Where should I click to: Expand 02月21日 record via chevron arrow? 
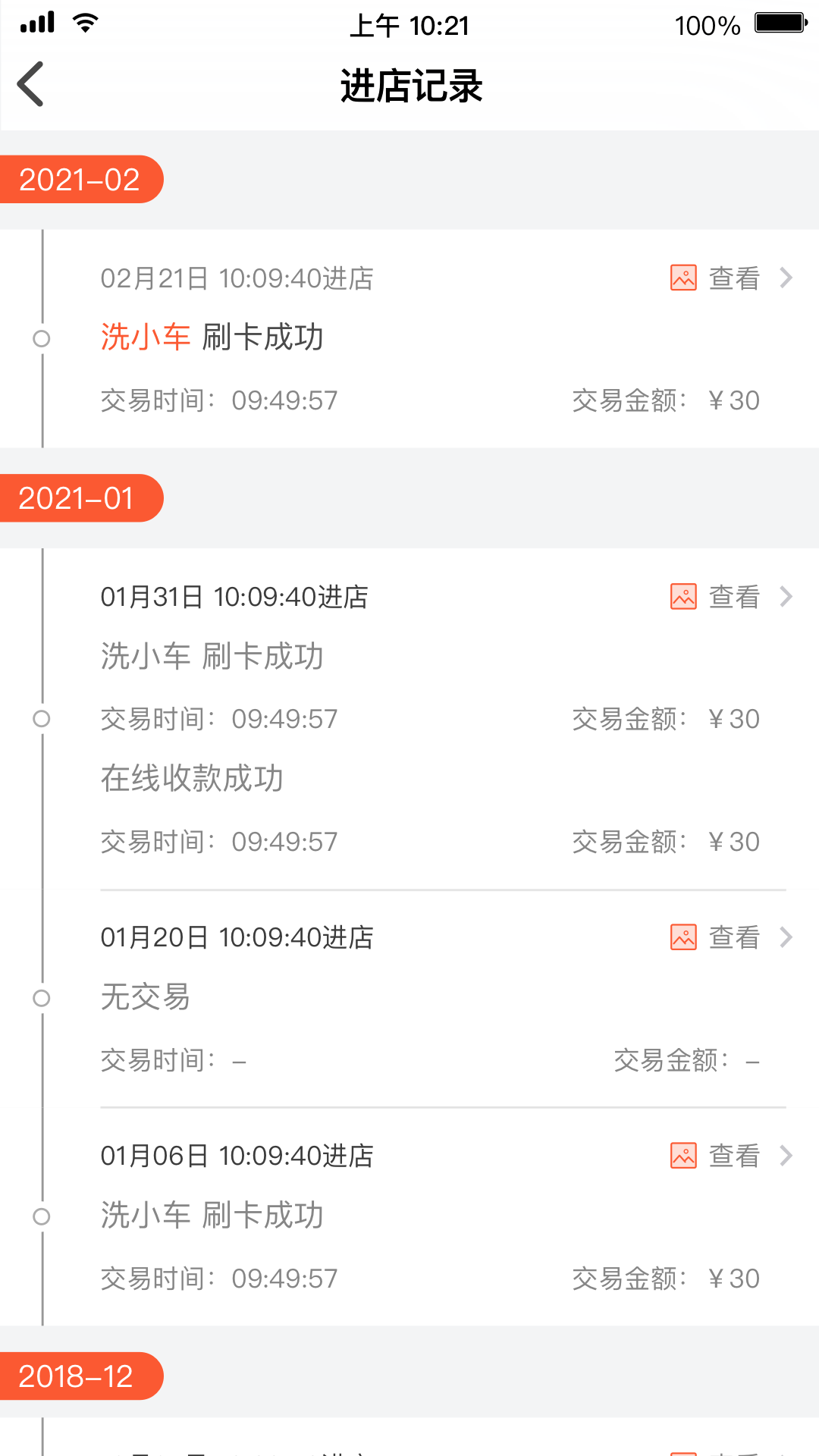click(786, 278)
